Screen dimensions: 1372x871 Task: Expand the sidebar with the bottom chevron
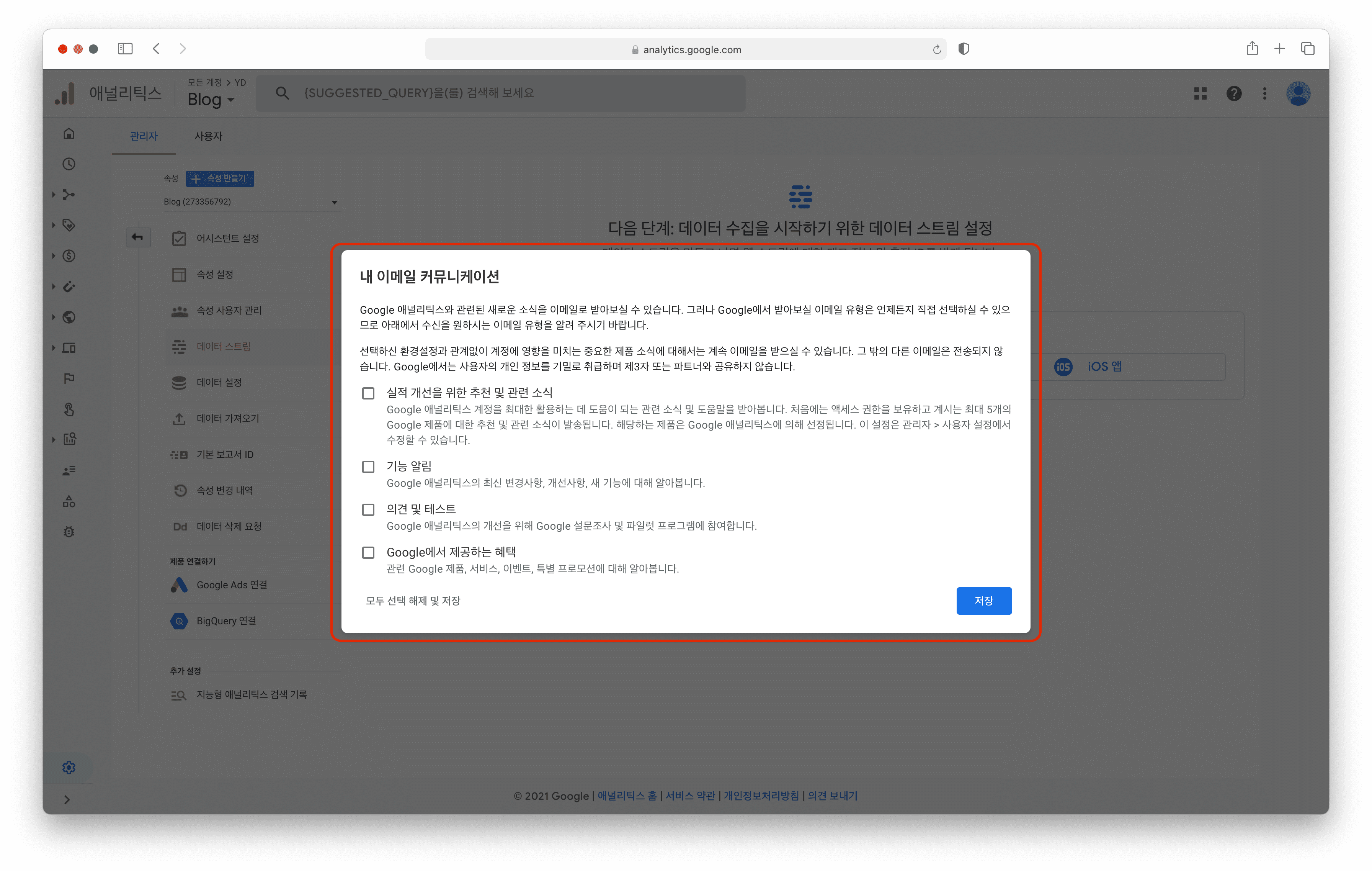(x=67, y=799)
